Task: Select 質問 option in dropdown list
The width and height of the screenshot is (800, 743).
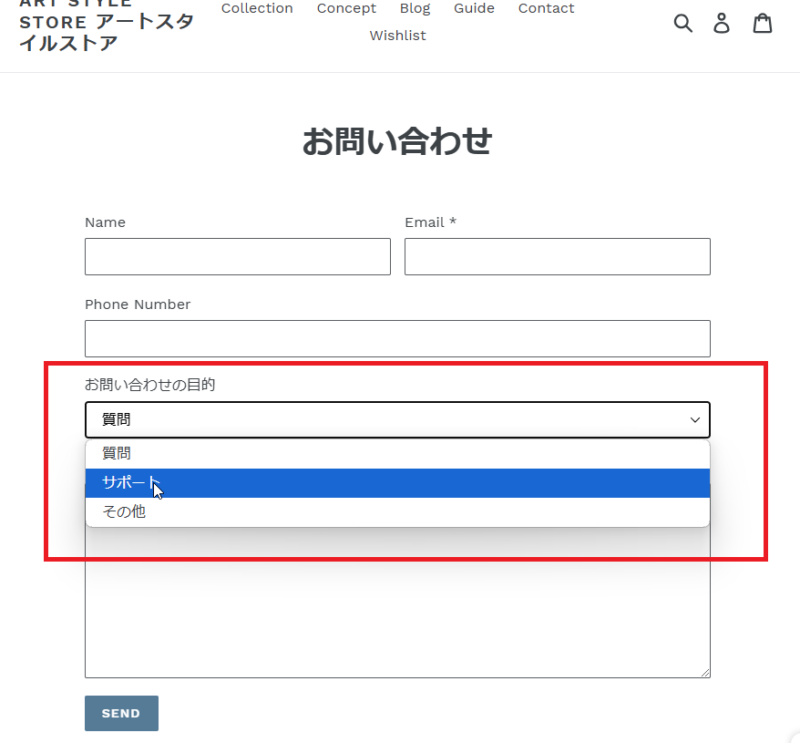Action: point(397,454)
